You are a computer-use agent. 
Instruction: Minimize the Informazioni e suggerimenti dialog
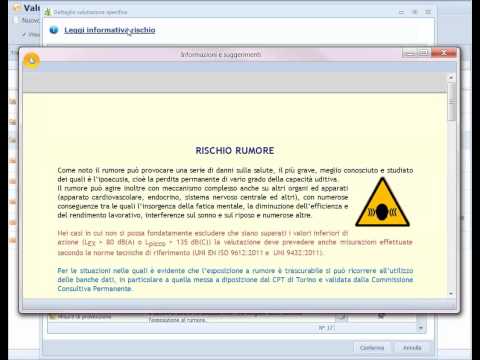pos(410,53)
